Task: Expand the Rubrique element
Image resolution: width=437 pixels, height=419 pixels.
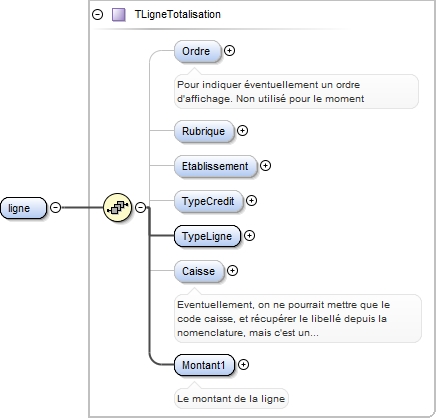Action: pyautogui.click(x=242, y=130)
